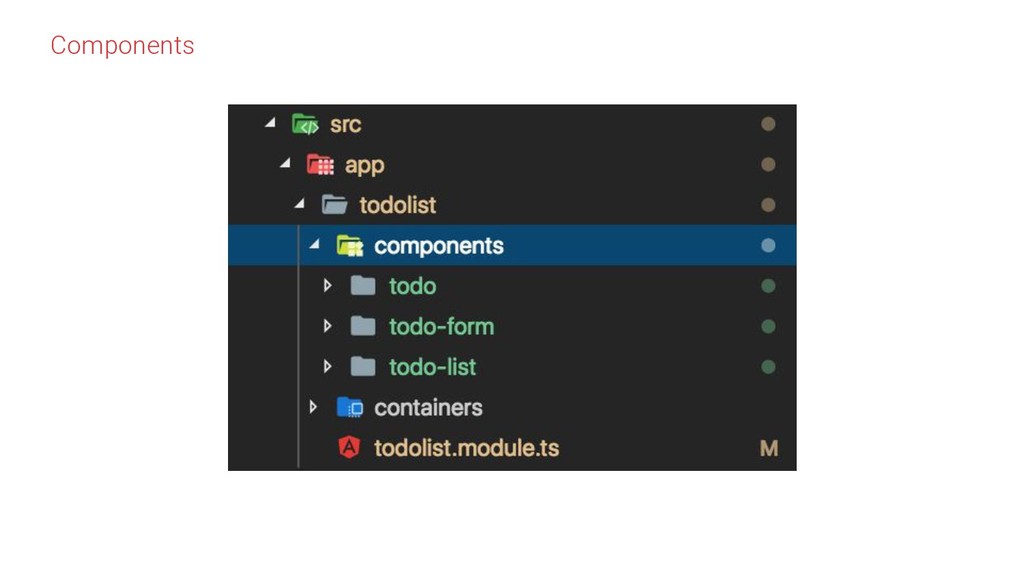Expand the todo folder arrow
The image size is (1024, 576).
coord(327,286)
